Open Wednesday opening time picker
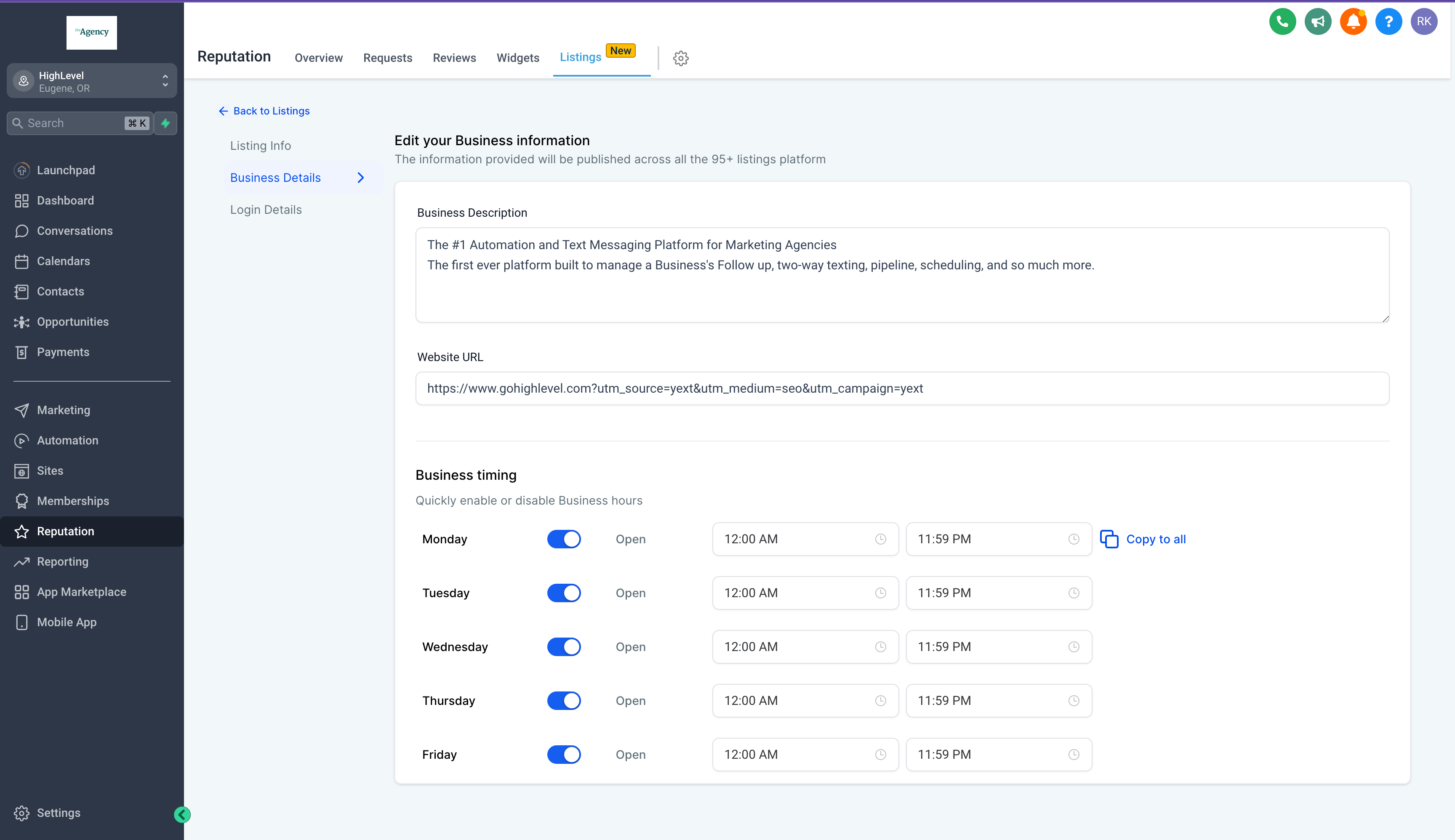 805,647
